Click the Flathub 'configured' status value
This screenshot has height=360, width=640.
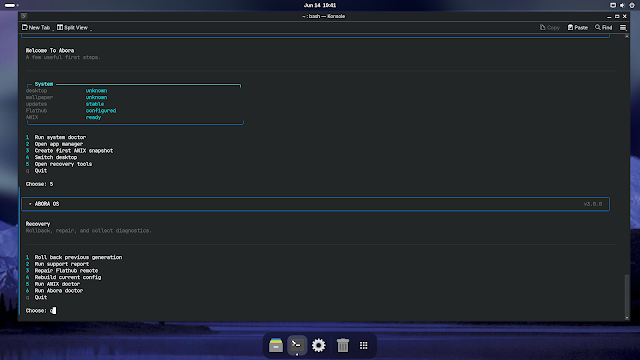101,111
